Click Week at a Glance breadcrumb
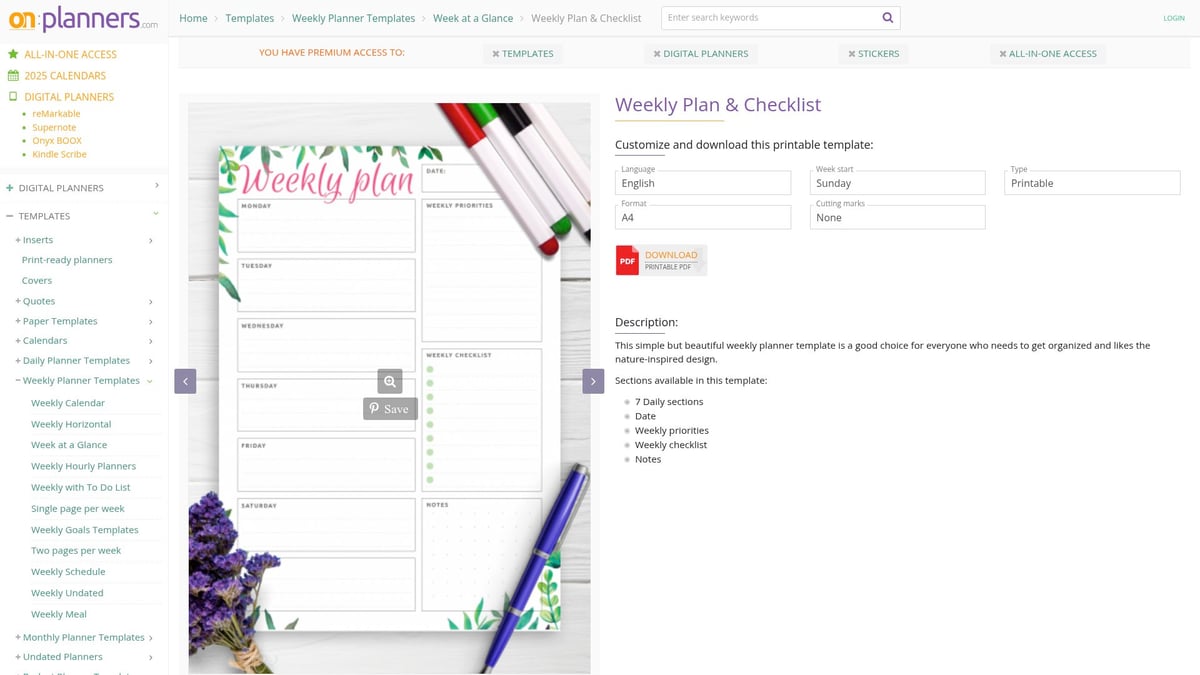This screenshot has width=1200, height=675. [472, 18]
